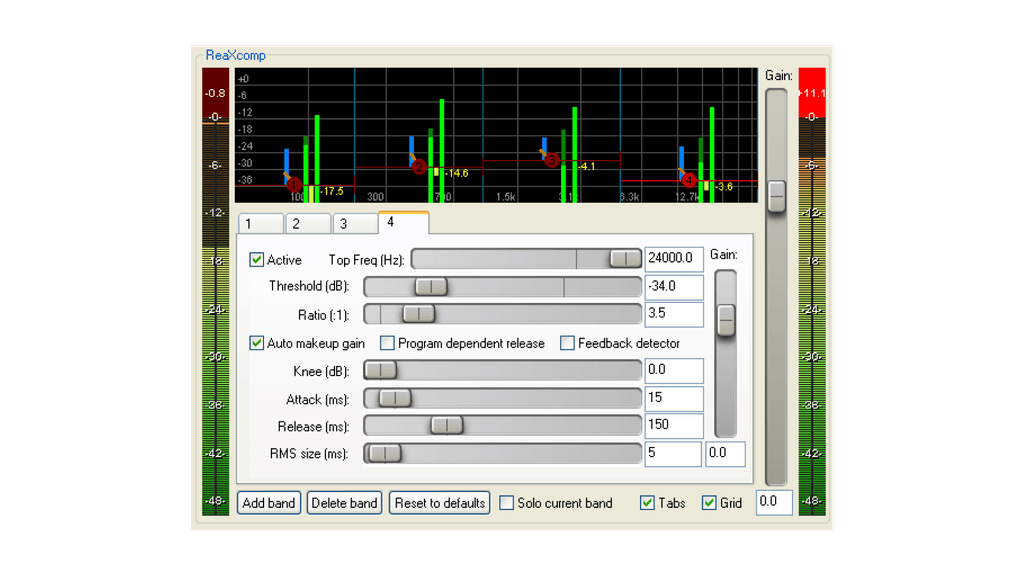Toggle Auto makeup gain

click(x=257, y=343)
